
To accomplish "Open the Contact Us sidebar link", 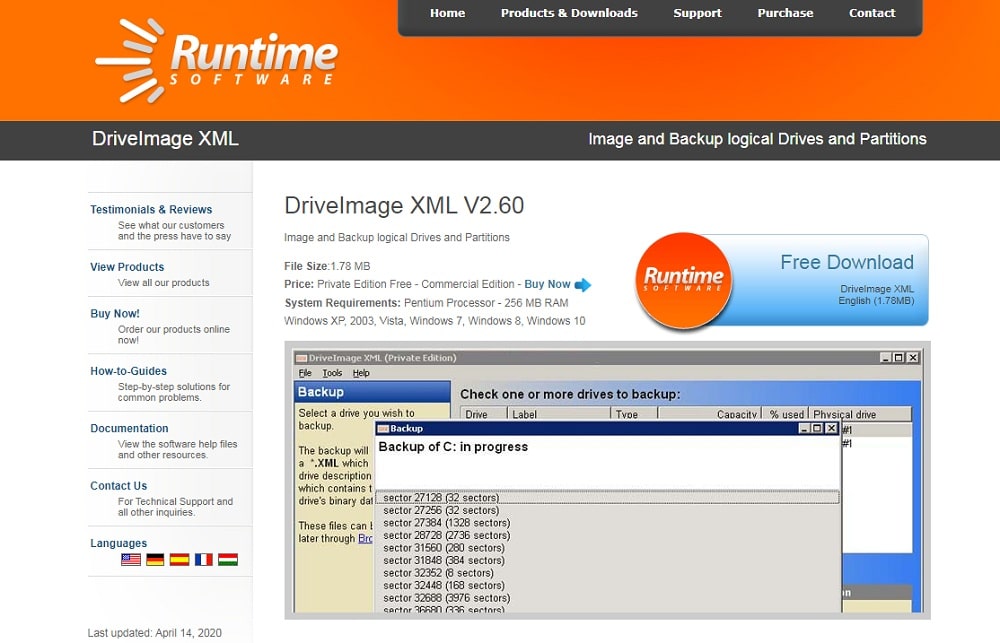I will (119, 485).
